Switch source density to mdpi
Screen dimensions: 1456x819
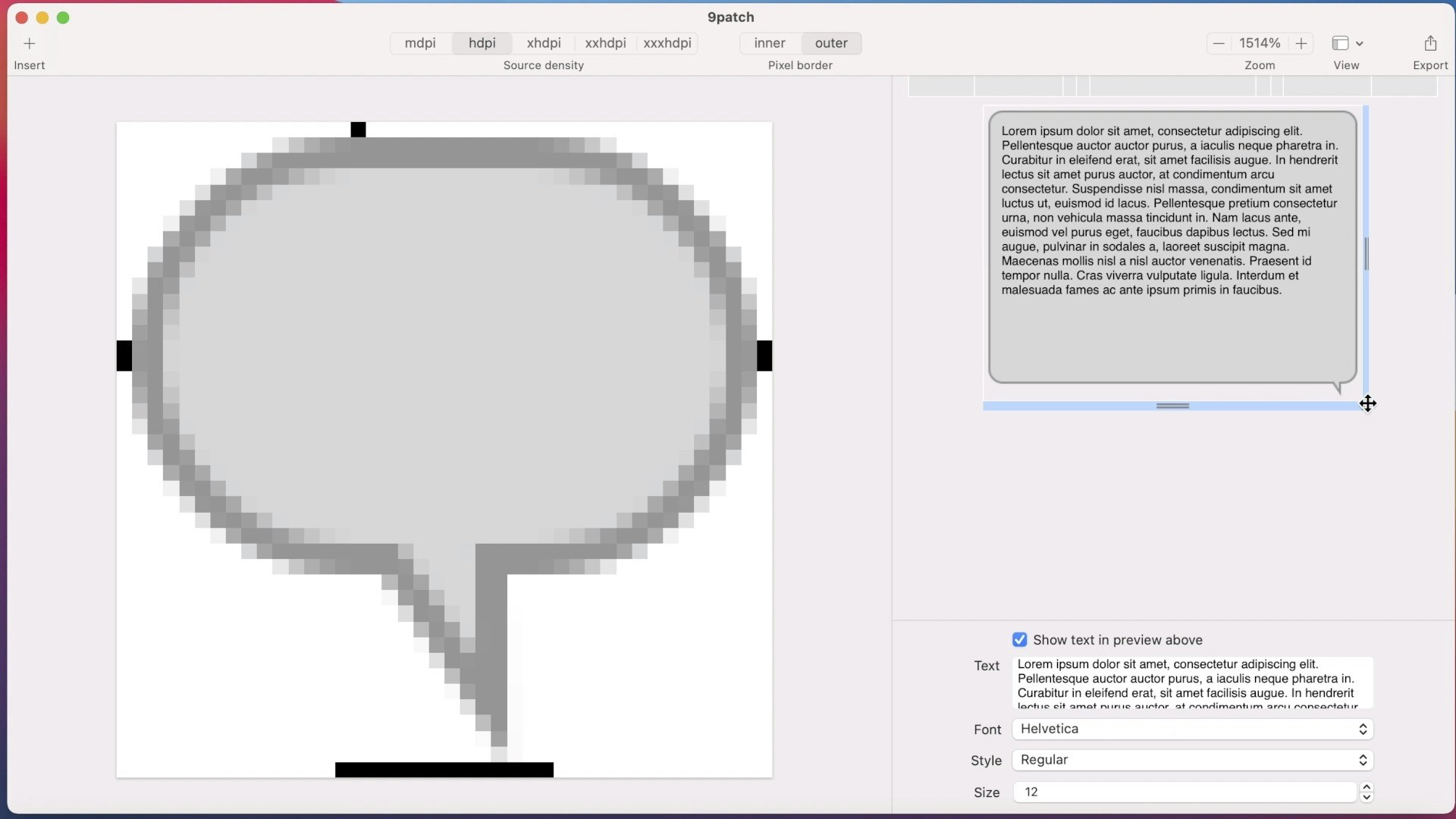coord(420,43)
